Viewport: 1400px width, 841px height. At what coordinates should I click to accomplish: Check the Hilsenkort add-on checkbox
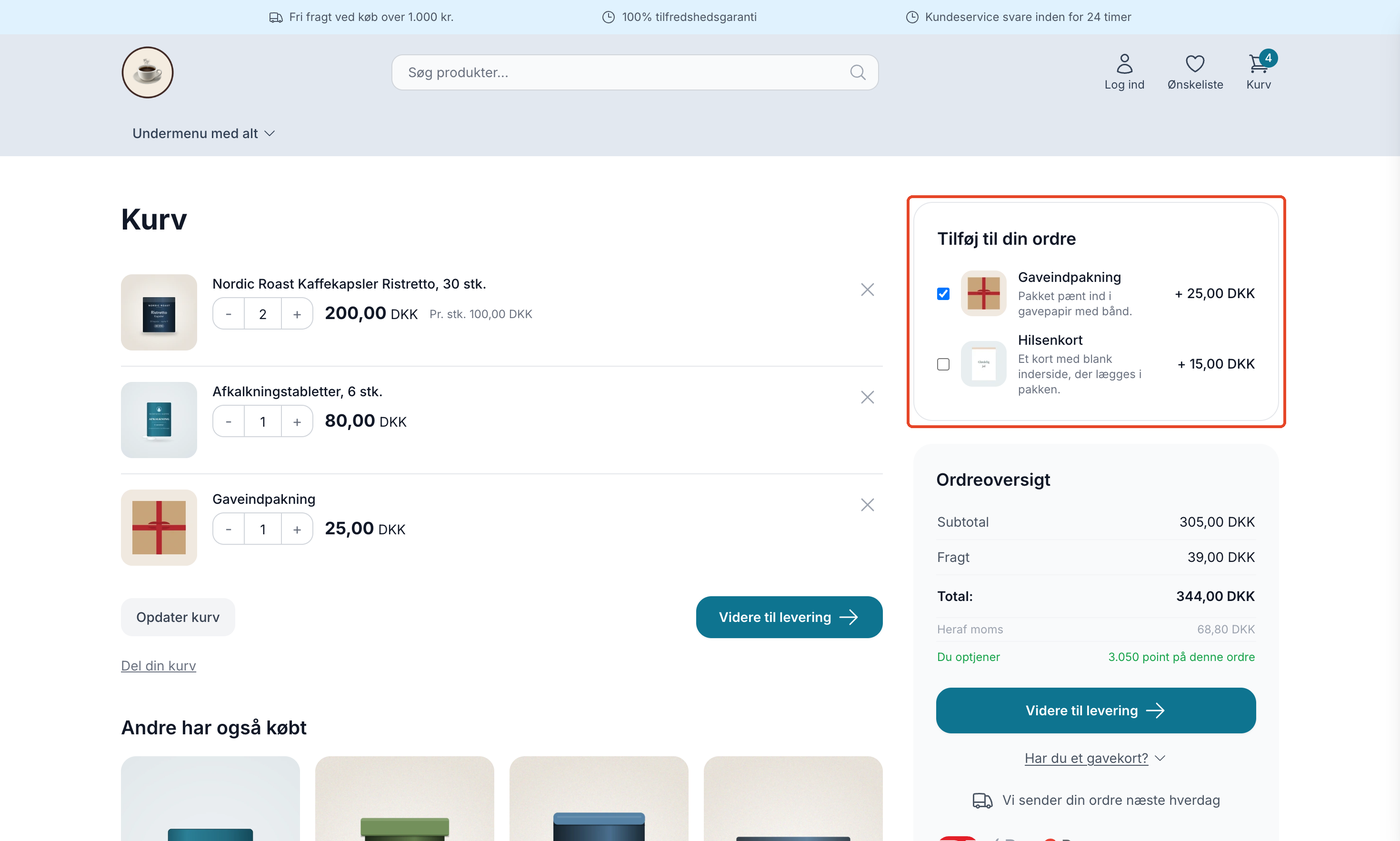pos(943,364)
